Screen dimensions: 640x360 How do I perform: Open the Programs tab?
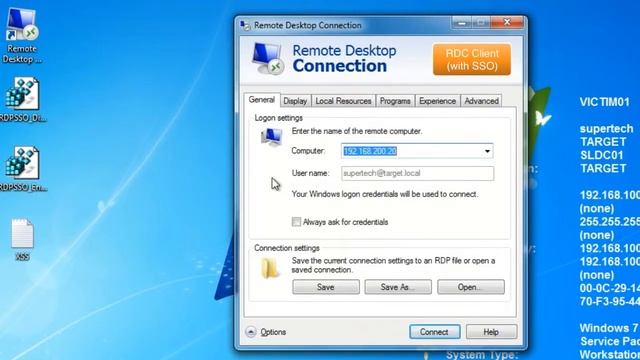(x=395, y=101)
